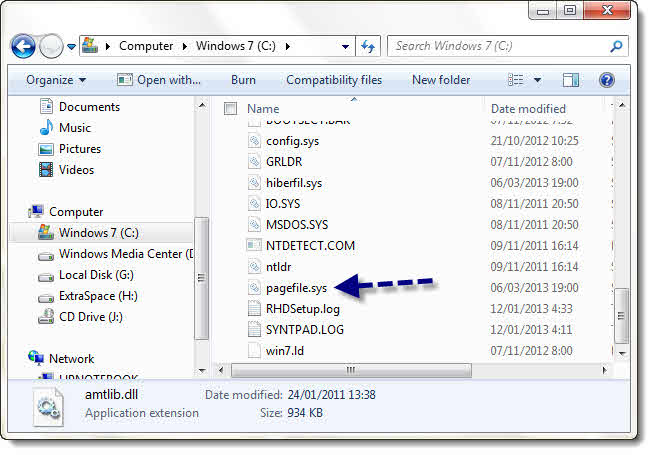The image size is (653, 455).
Task: Click Compatibility files toolbar button
Action: pyautogui.click(x=334, y=80)
